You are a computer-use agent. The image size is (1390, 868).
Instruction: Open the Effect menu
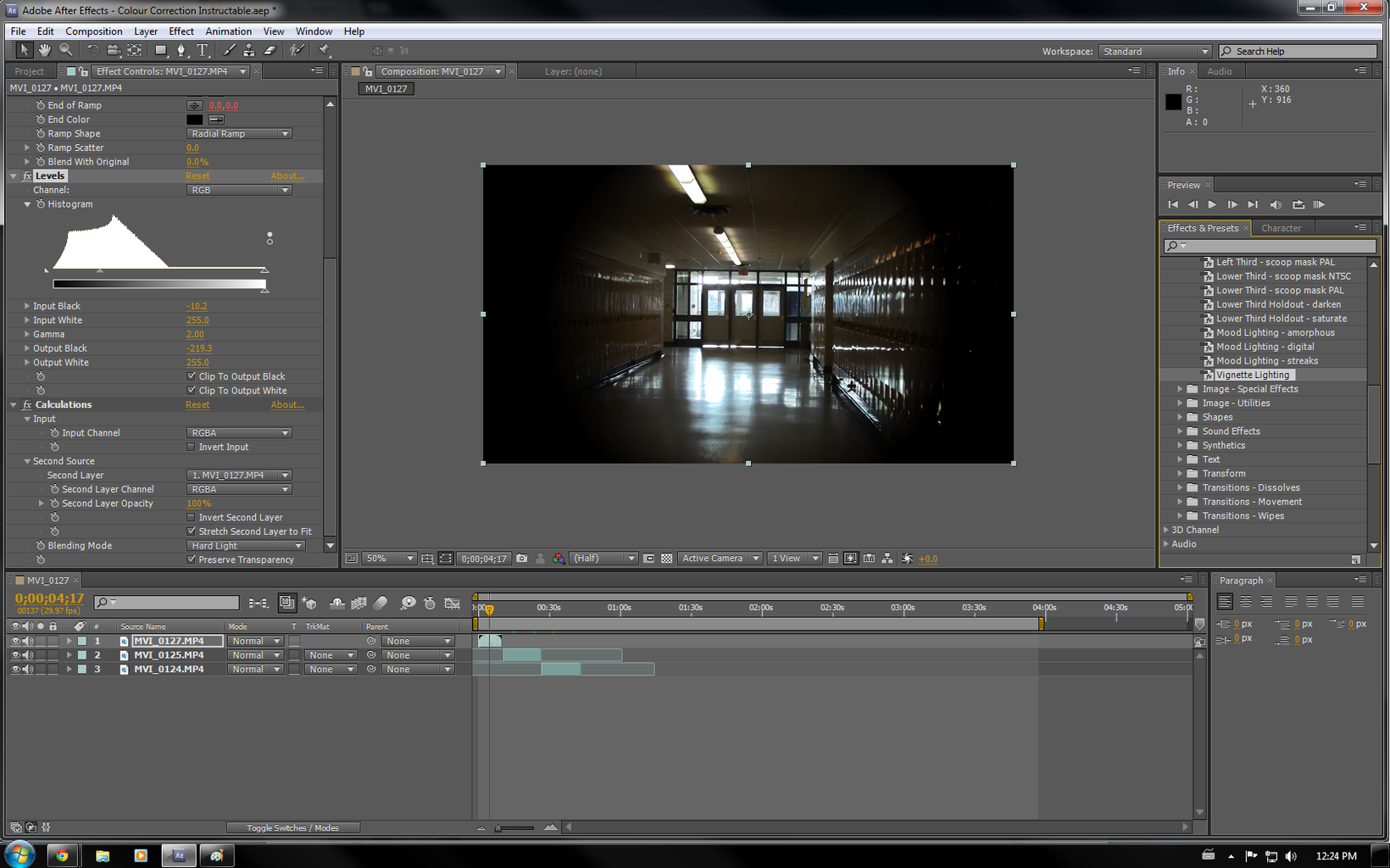181,31
